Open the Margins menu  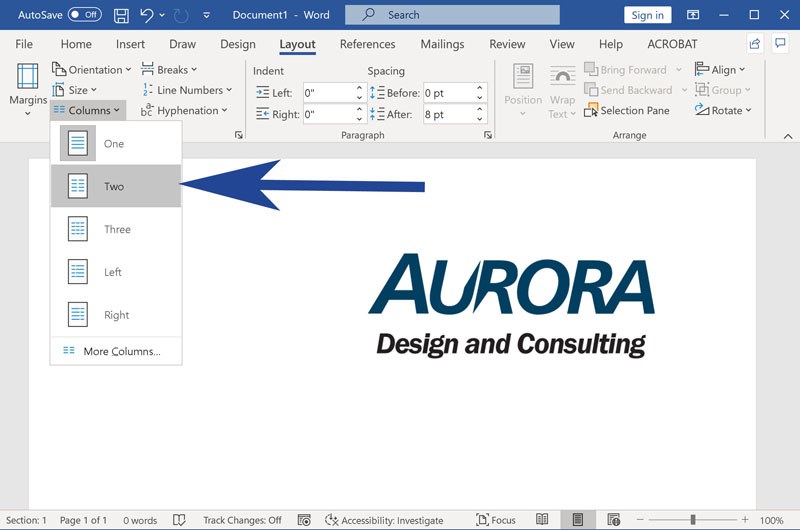click(28, 89)
